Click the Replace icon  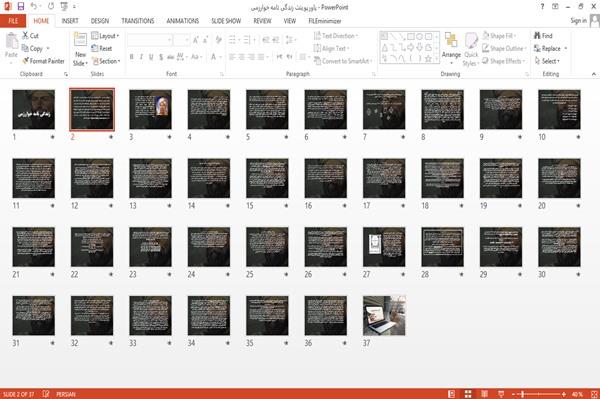pyautogui.click(x=537, y=48)
